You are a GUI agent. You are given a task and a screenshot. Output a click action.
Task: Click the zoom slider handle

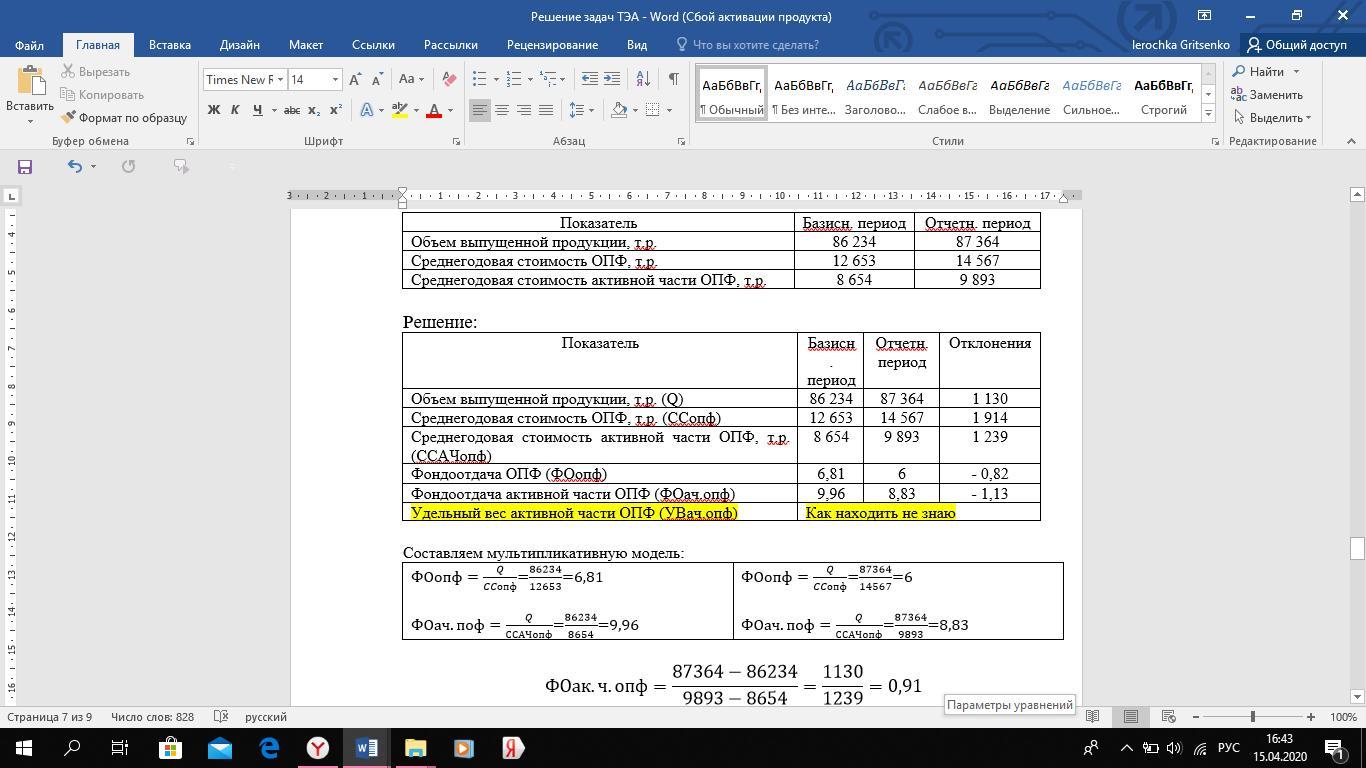[1252, 717]
